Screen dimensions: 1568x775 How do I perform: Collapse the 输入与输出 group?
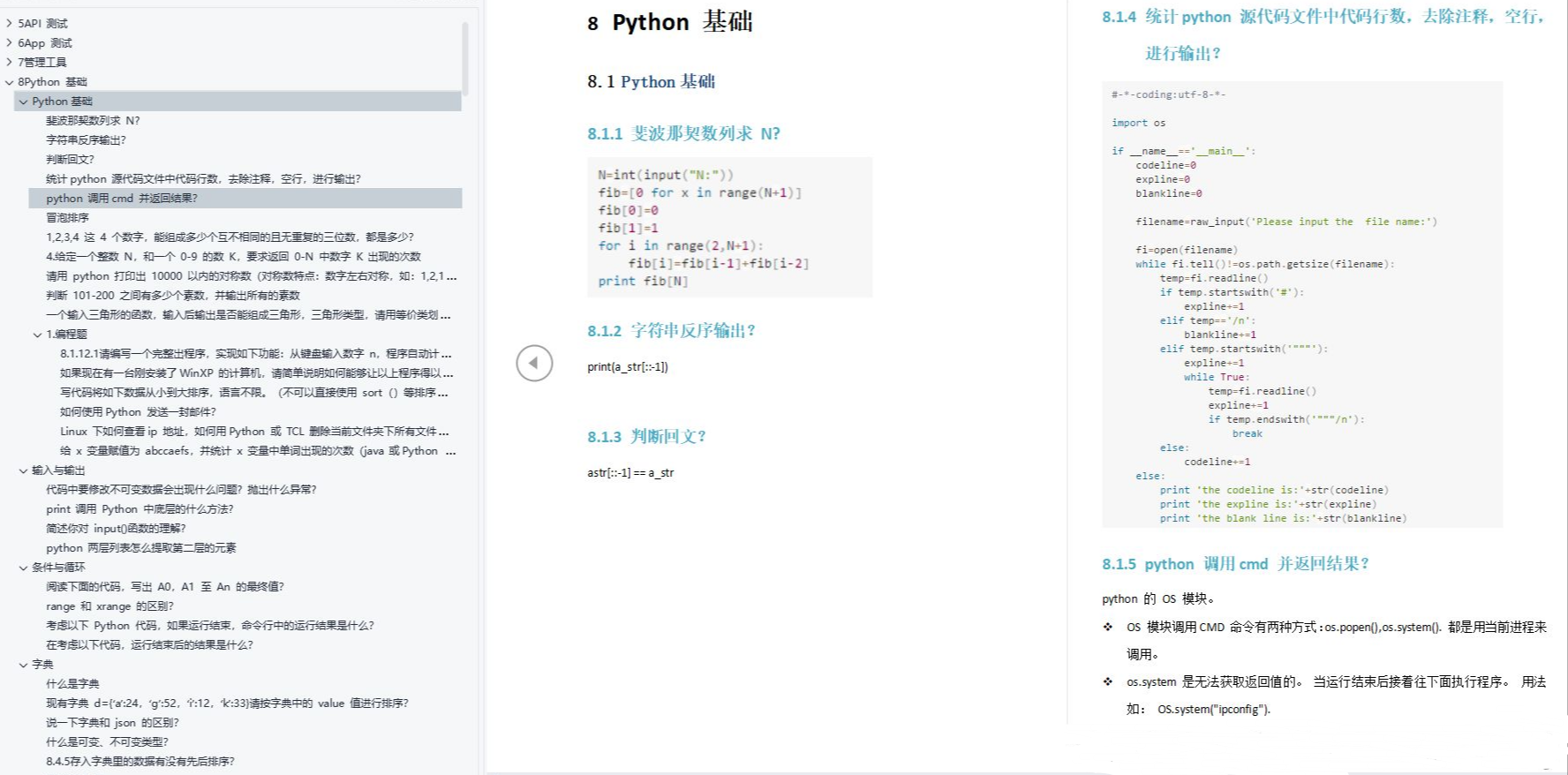(24, 470)
